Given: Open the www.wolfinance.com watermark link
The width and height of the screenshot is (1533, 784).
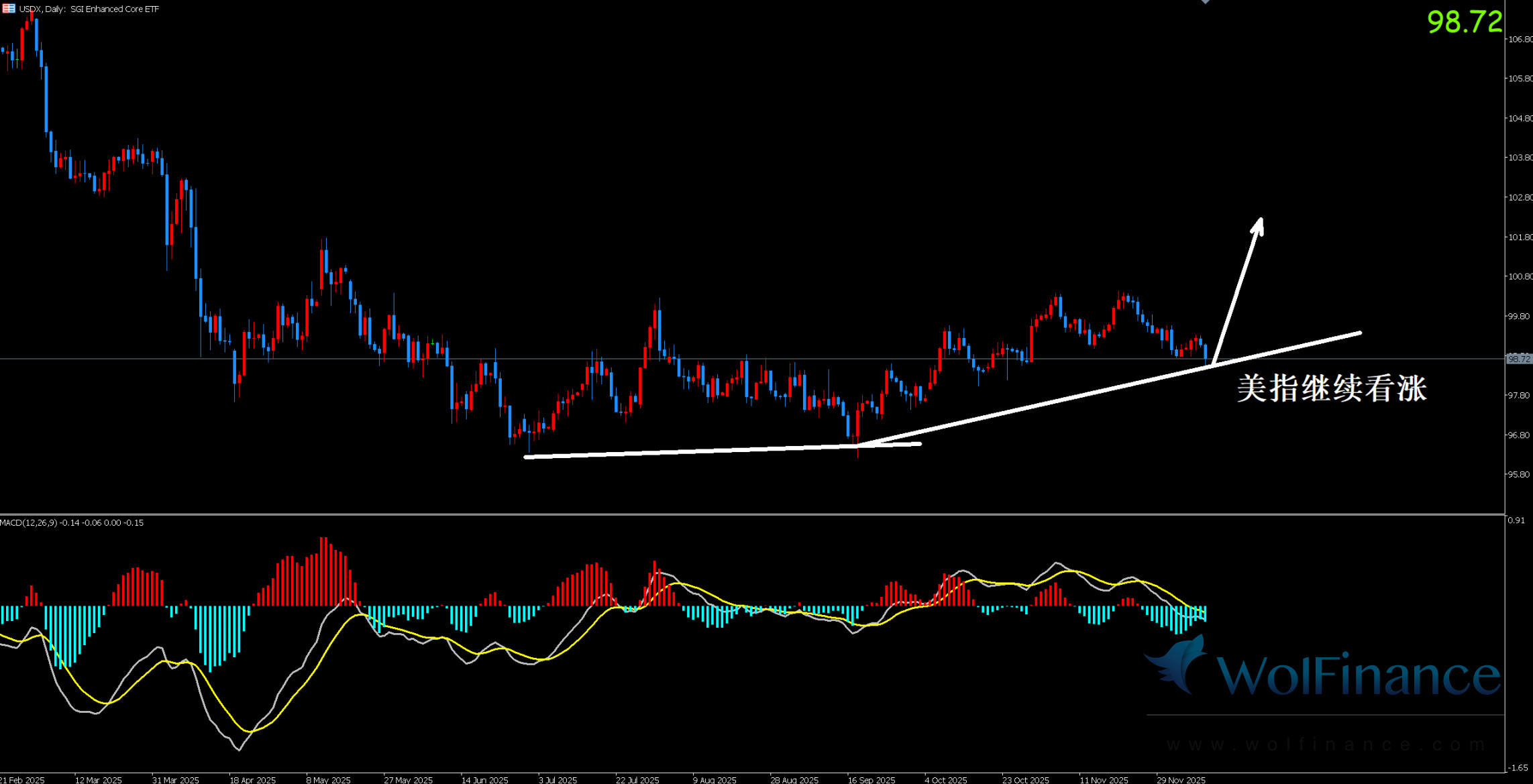Looking at the screenshot, I should [1325, 744].
